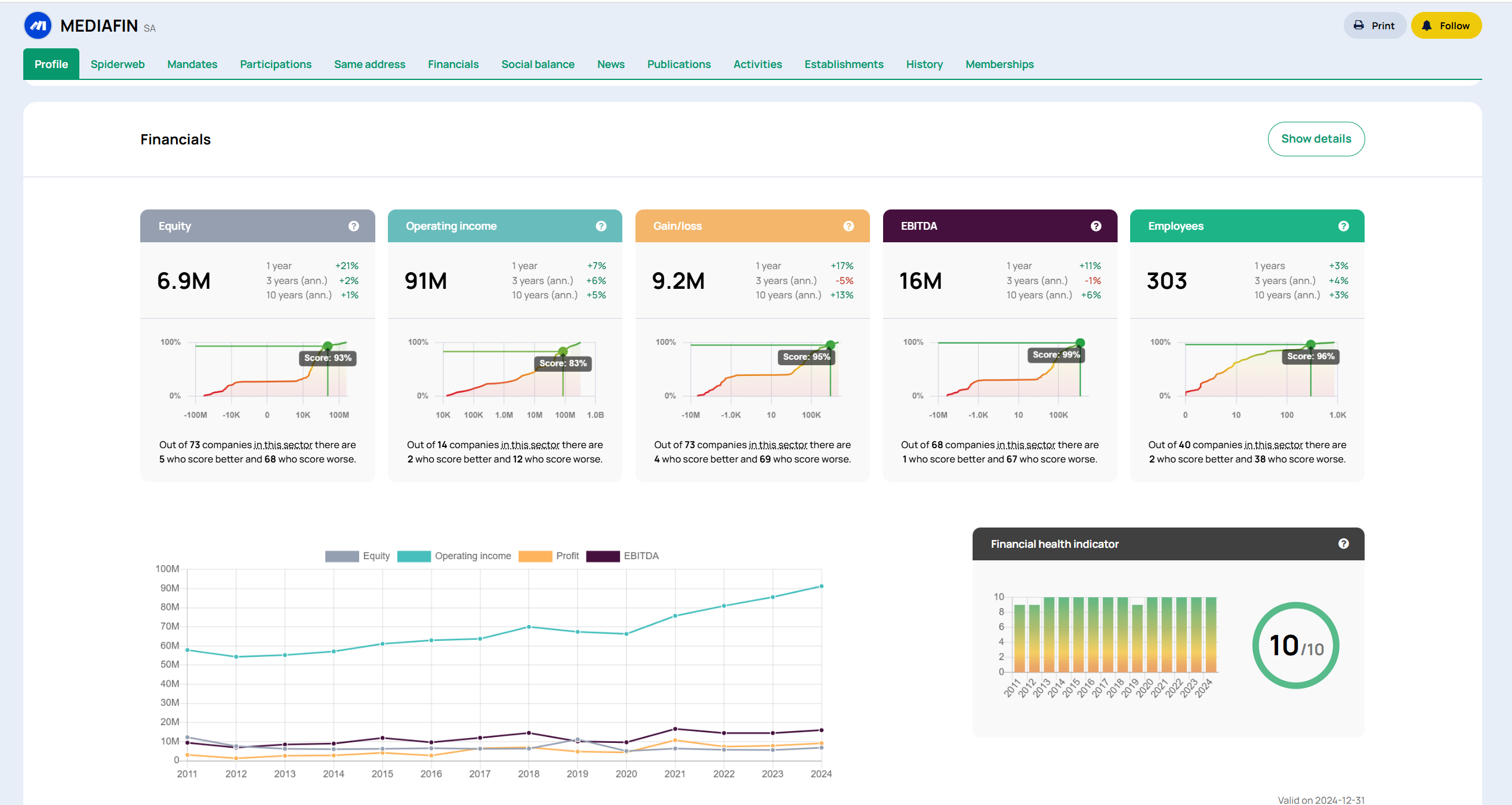
Task: Open help icon on Employees card
Action: [x=1344, y=226]
